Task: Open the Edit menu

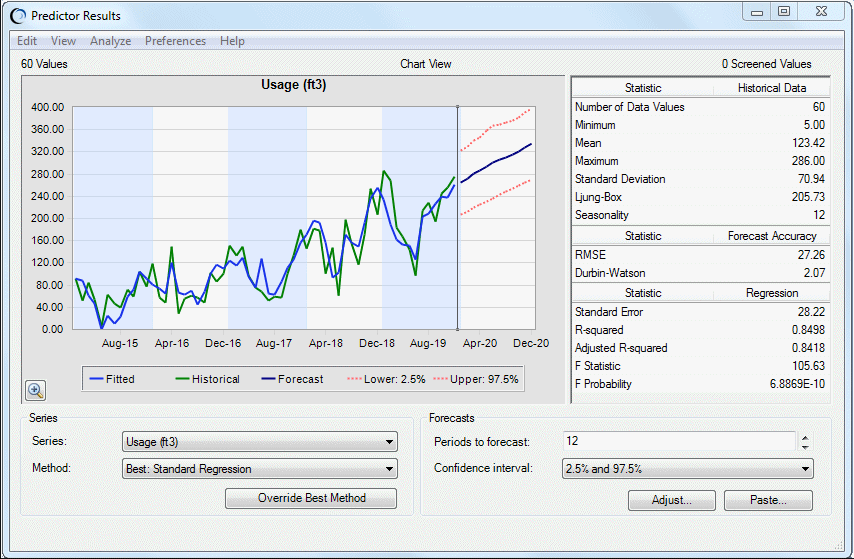Action: click(x=27, y=41)
